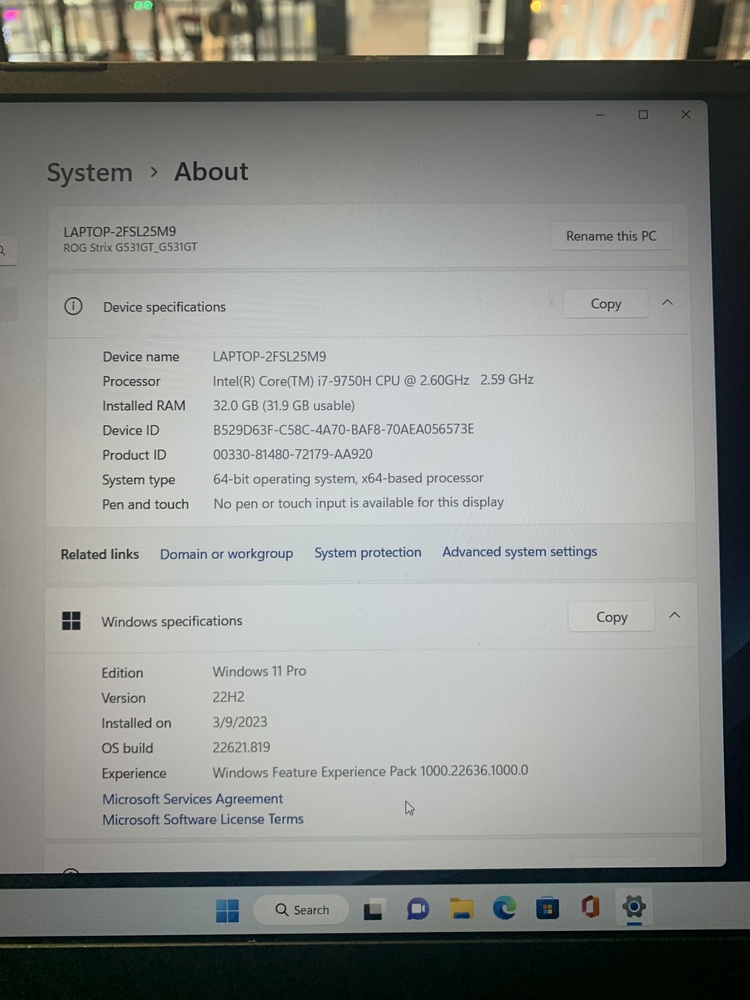Image resolution: width=750 pixels, height=1000 pixels.
Task: Select the Device ID value B529D63F-C58C-4A70-BAF8-70AEA056573E
Action: [343, 429]
